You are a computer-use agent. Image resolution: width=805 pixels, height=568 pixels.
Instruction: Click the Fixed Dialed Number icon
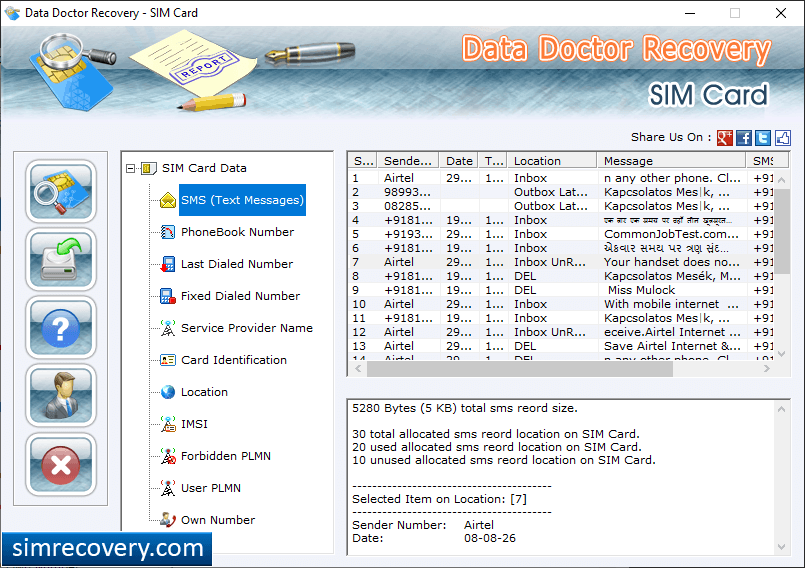(168, 296)
